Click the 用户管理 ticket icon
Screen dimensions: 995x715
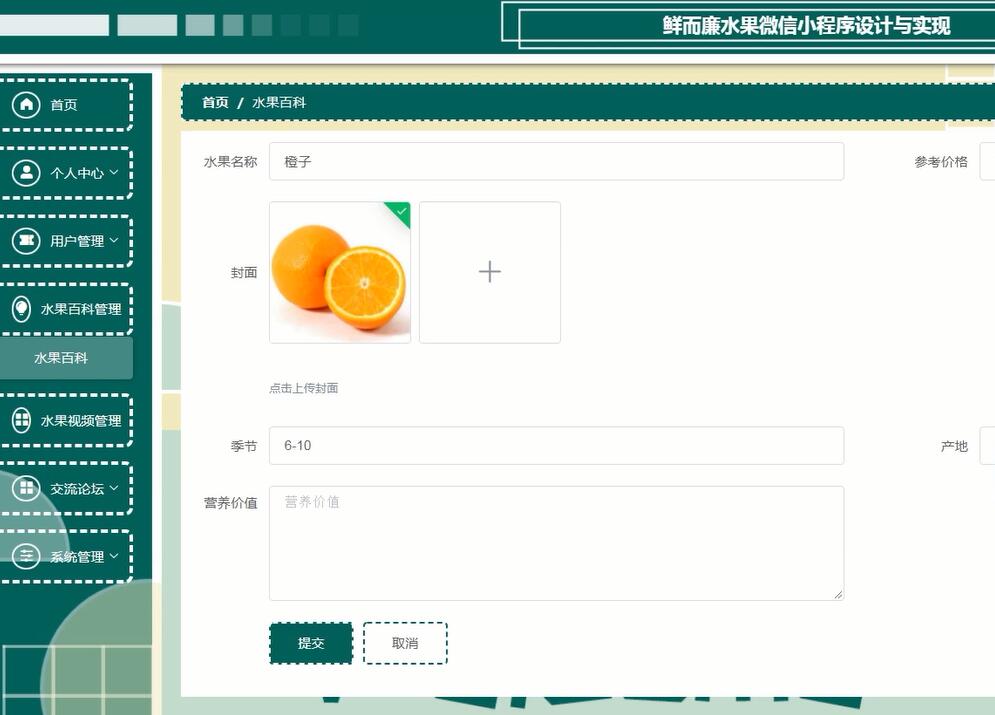pos(26,240)
